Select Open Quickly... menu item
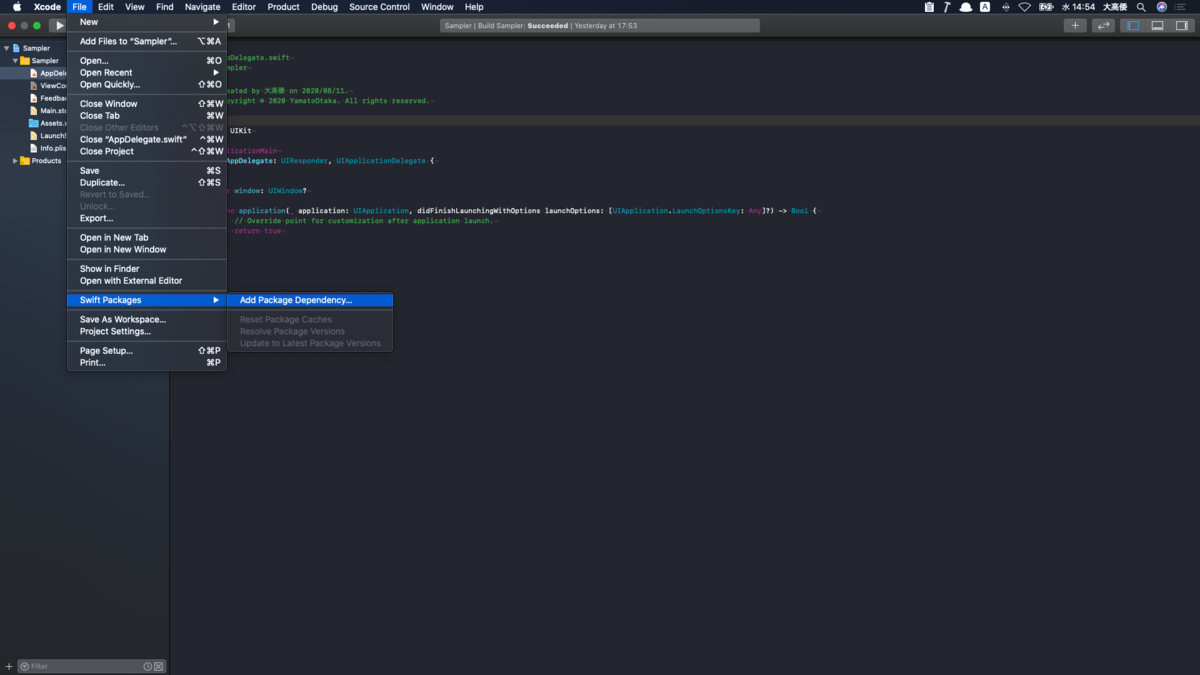The height and width of the screenshot is (675, 1200). point(147,85)
